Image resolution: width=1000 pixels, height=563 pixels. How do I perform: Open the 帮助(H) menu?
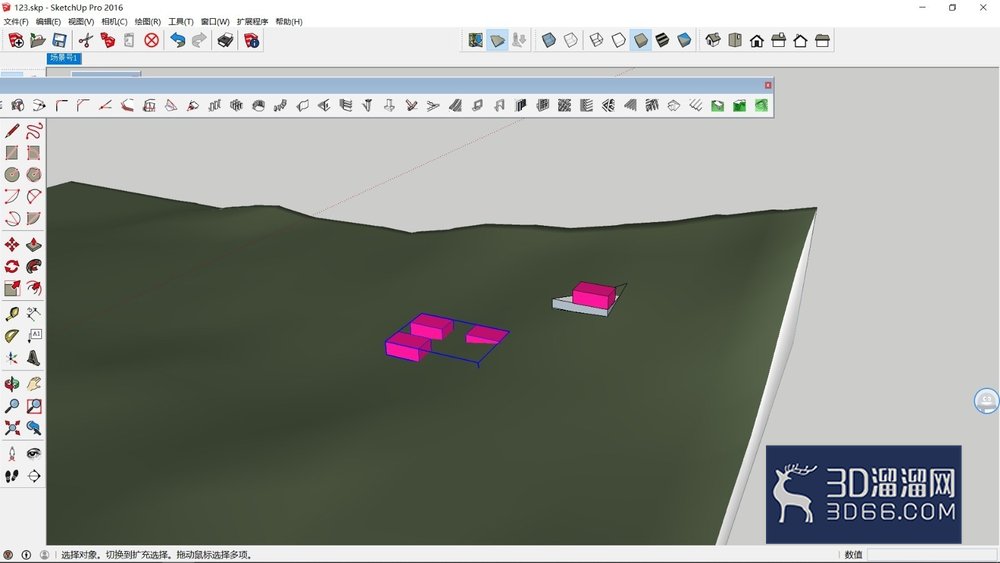(x=289, y=22)
